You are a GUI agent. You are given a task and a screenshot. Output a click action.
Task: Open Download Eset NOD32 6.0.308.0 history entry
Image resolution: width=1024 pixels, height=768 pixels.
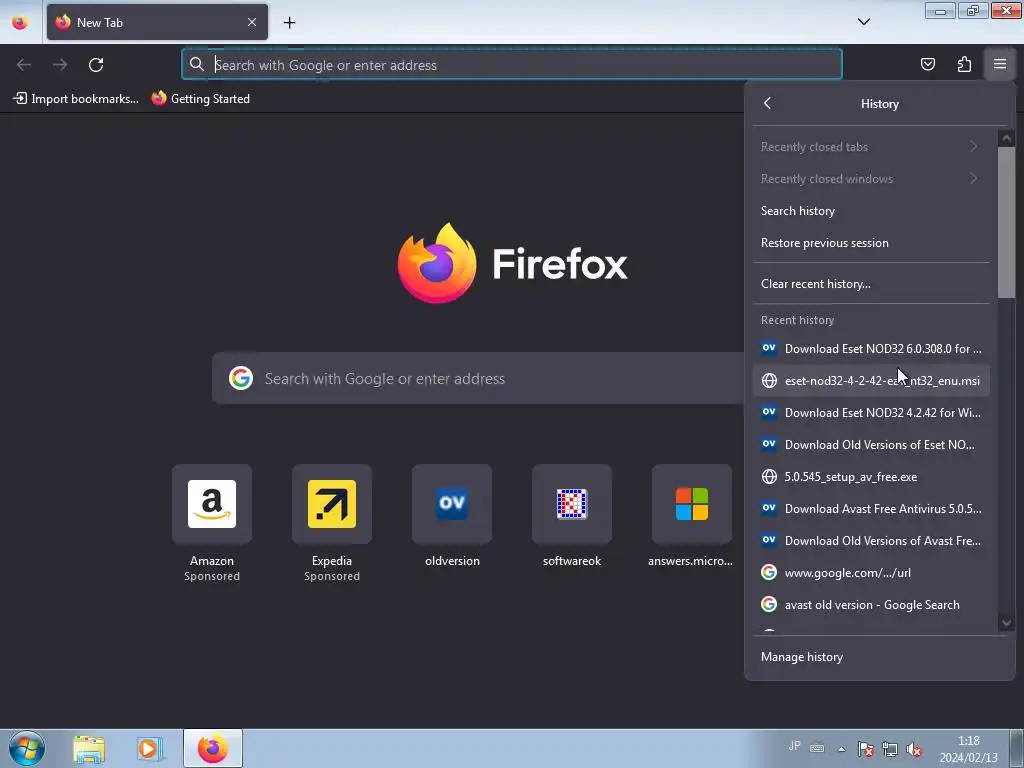click(x=871, y=349)
